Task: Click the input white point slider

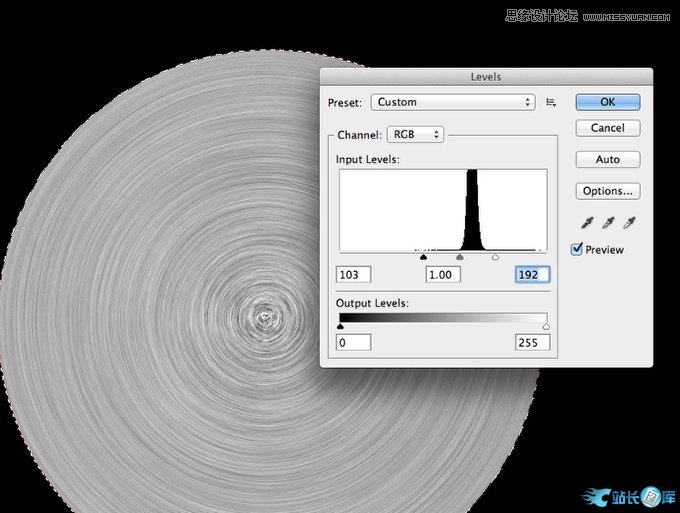Action: (496, 257)
